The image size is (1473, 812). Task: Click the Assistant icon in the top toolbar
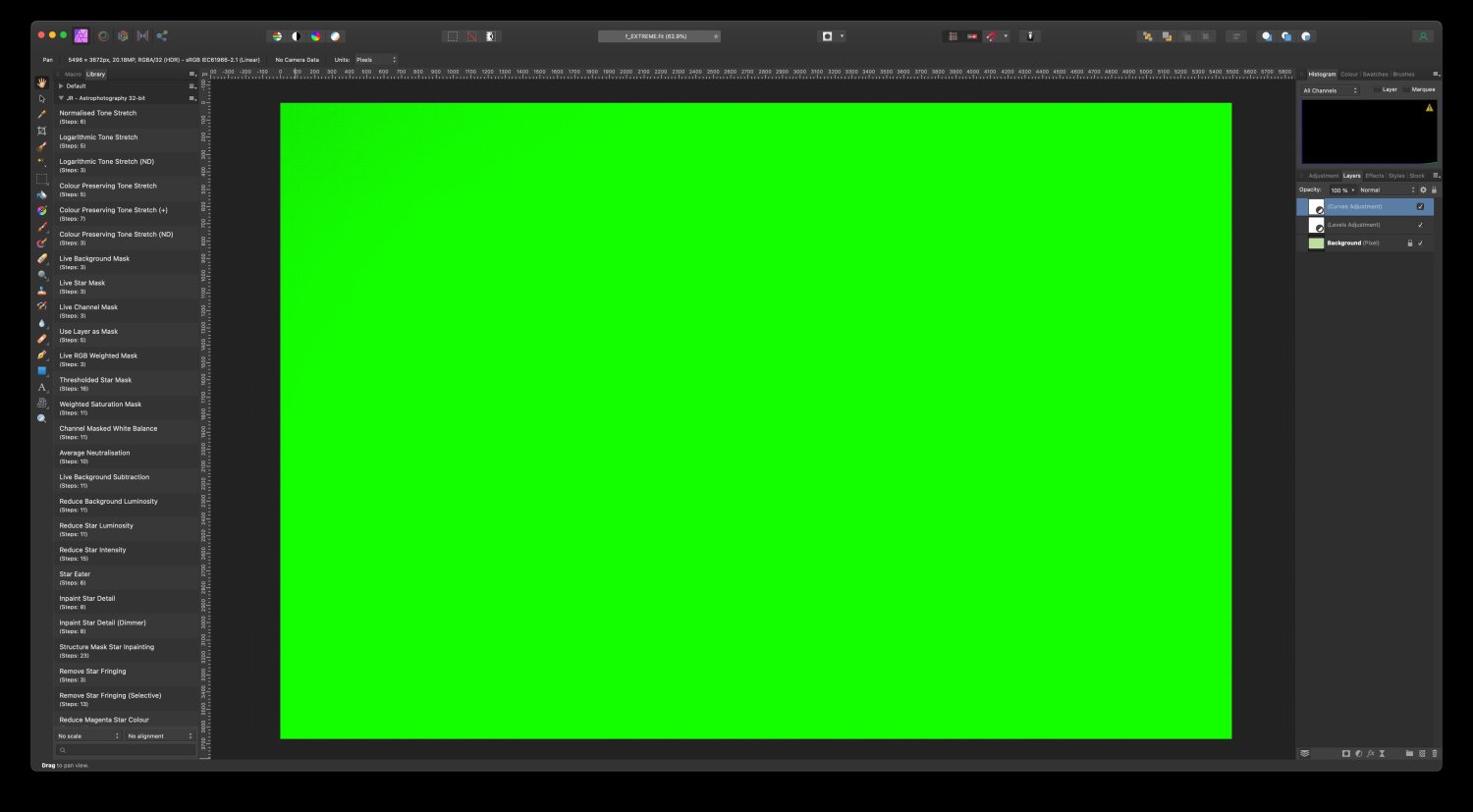click(1029, 35)
